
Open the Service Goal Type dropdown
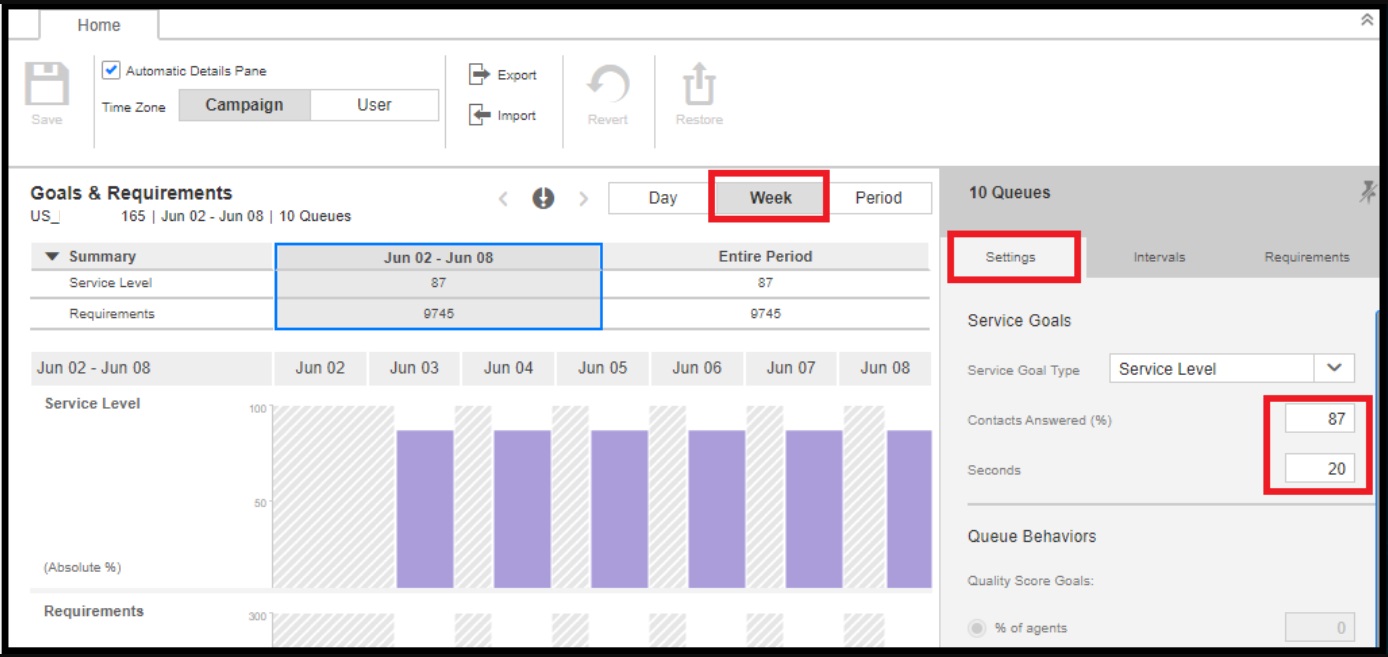[1334, 368]
